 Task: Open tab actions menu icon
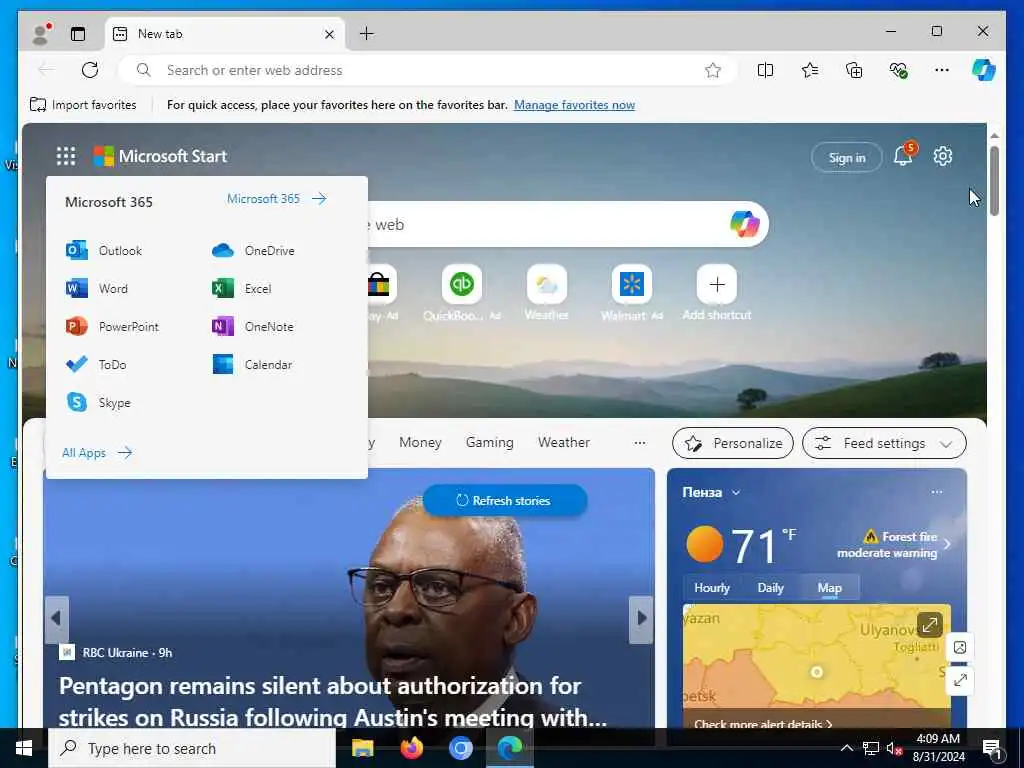(x=78, y=34)
